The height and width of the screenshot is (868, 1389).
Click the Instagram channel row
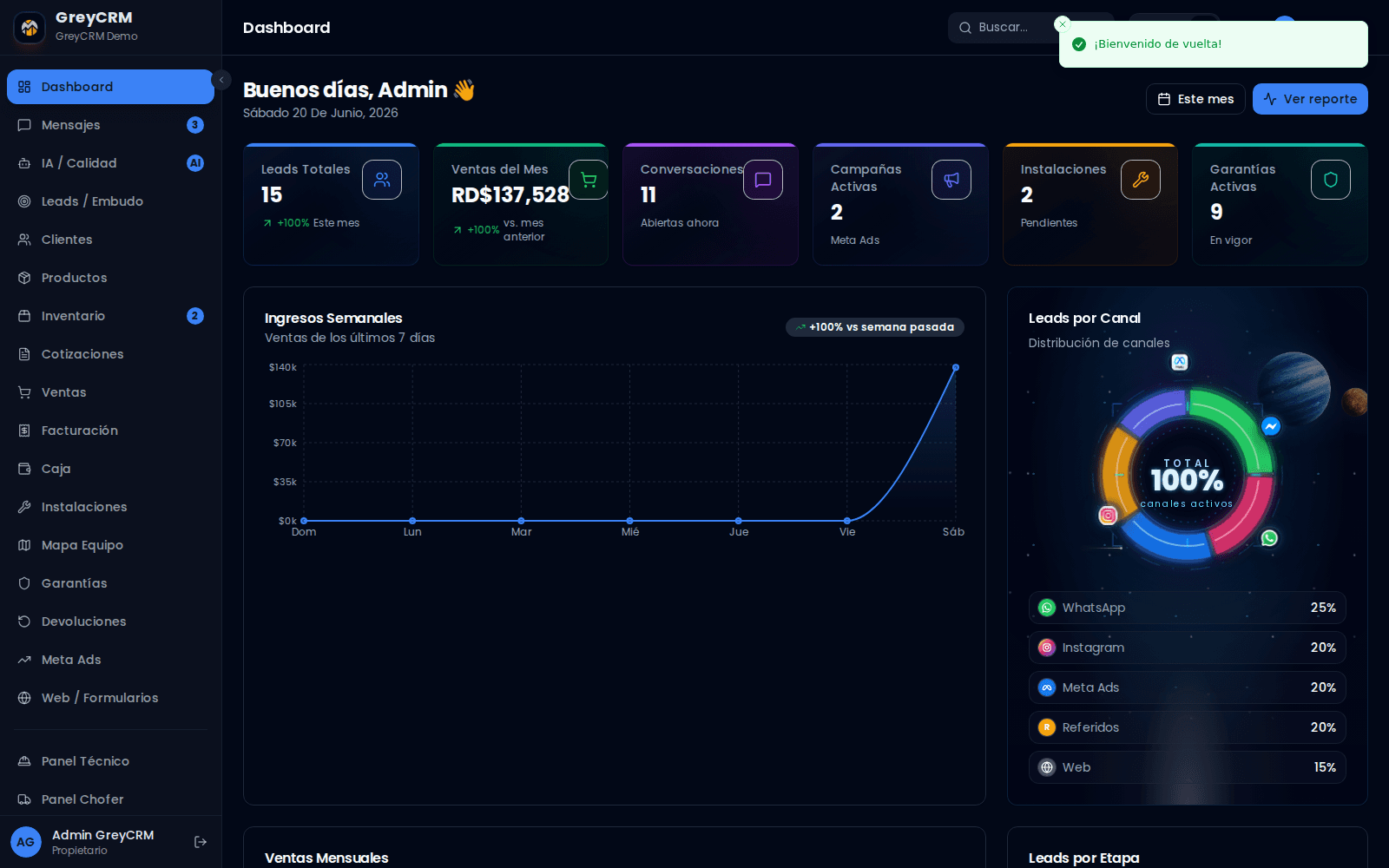pyautogui.click(x=1188, y=648)
